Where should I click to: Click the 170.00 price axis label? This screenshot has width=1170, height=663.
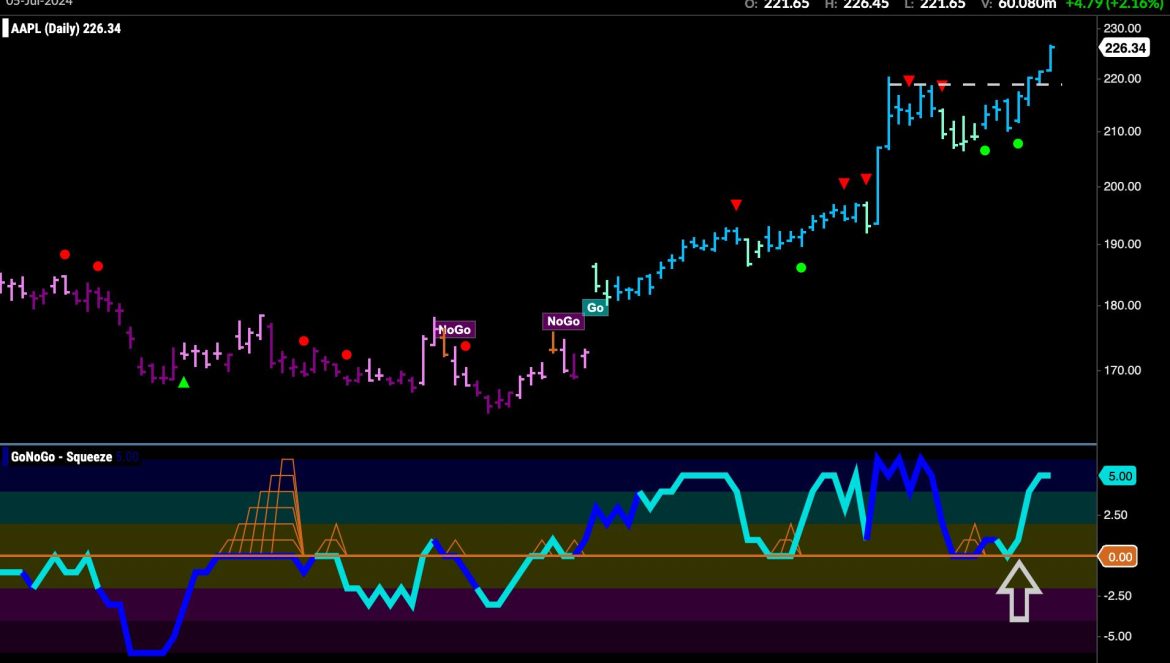pyautogui.click(x=1122, y=370)
